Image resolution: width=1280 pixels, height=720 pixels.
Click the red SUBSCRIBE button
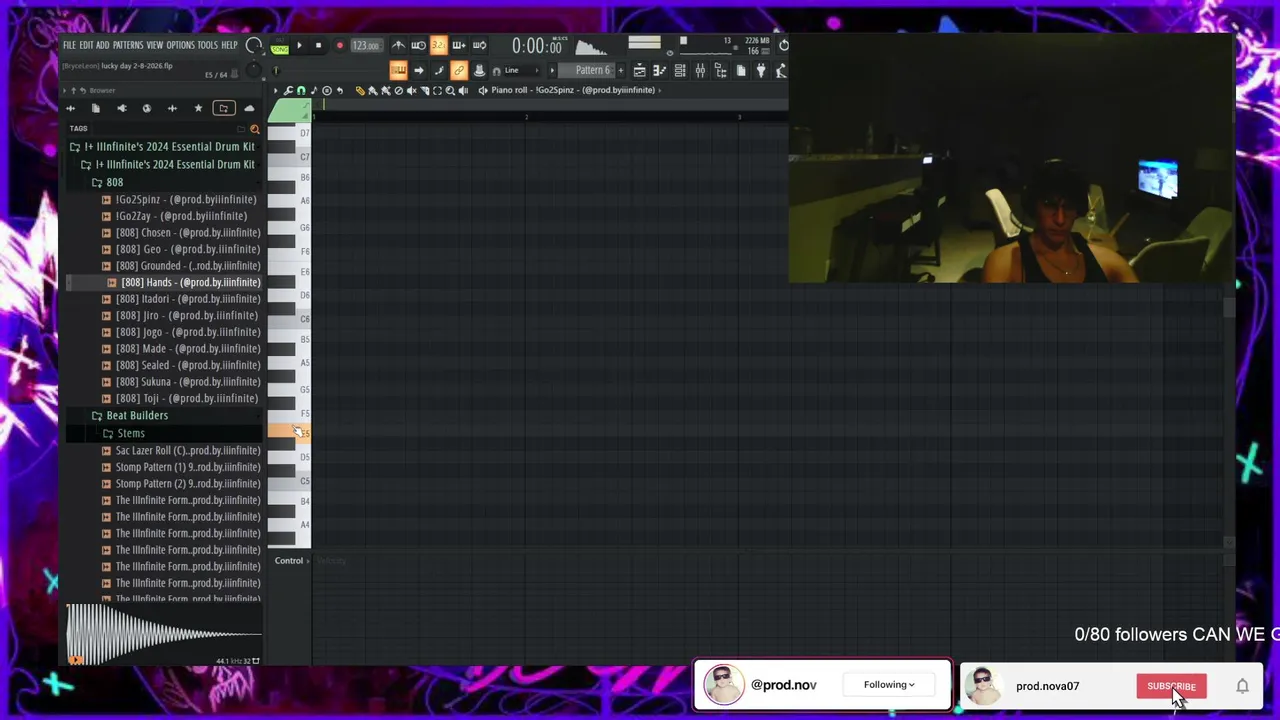pos(1171,686)
